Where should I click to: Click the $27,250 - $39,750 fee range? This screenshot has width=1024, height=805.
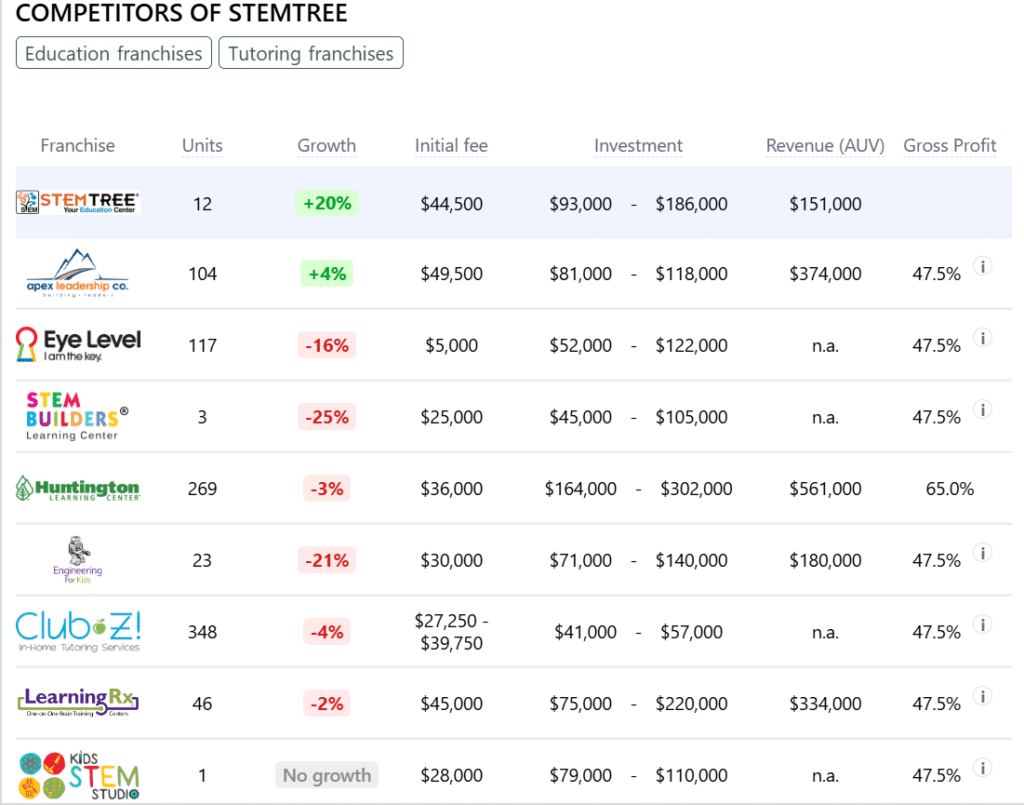pos(451,631)
